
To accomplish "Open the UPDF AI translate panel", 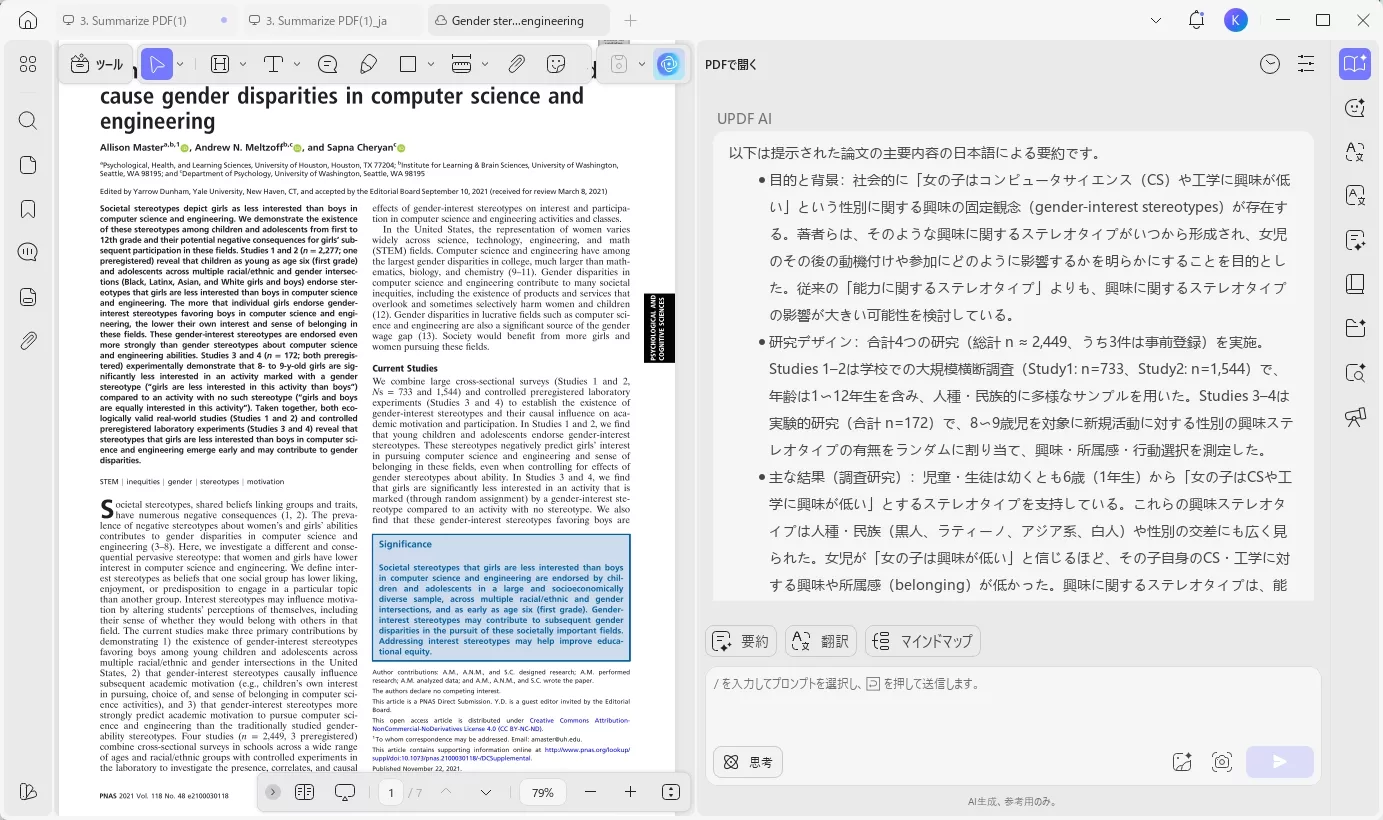I will tap(1355, 152).
